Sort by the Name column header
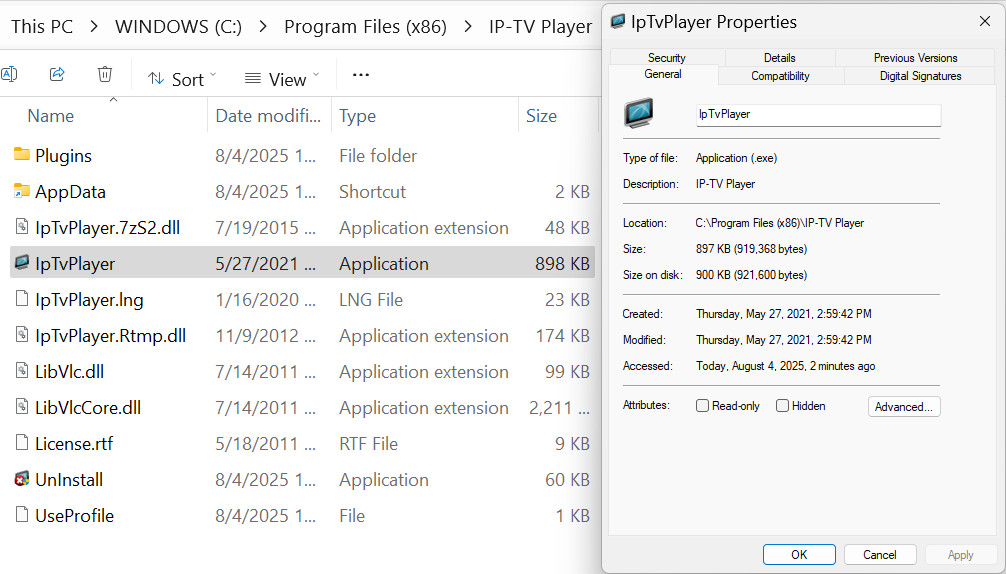Screen dimensions: 1006x574 (x=51, y=115)
